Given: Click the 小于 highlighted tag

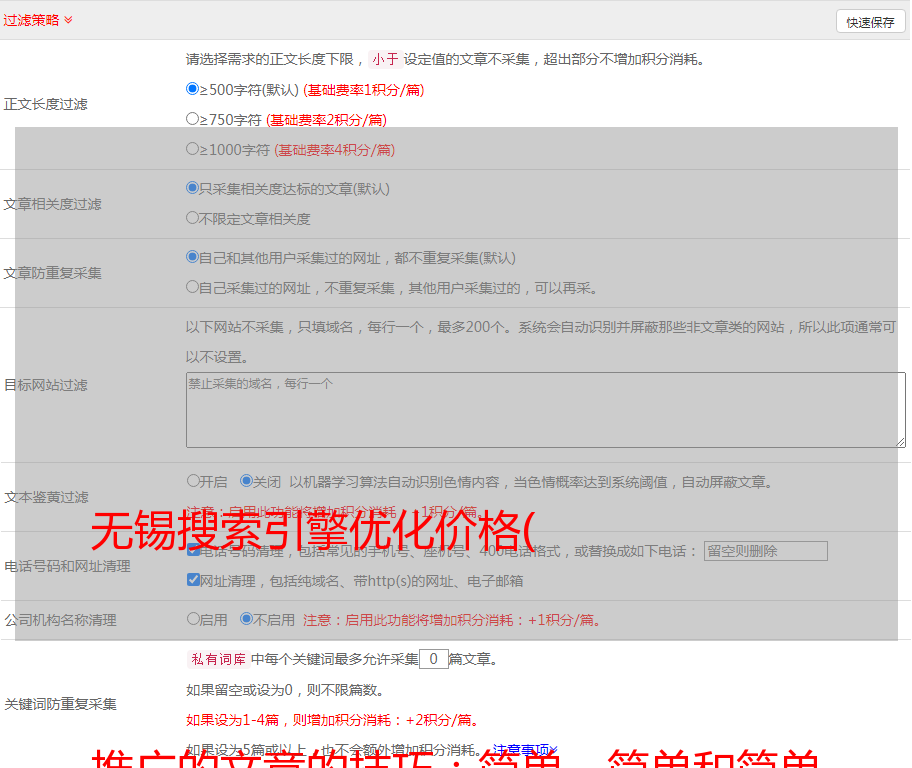Looking at the screenshot, I should coord(385,59).
